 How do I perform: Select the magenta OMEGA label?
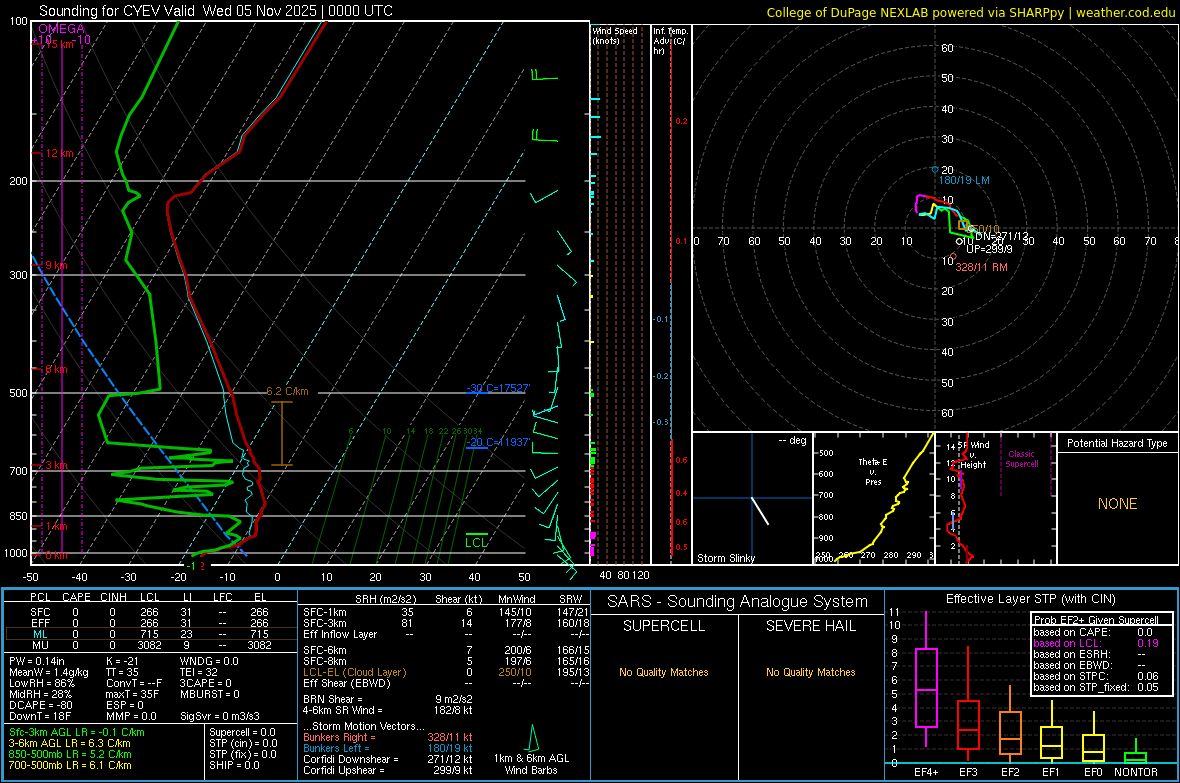click(x=62, y=29)
